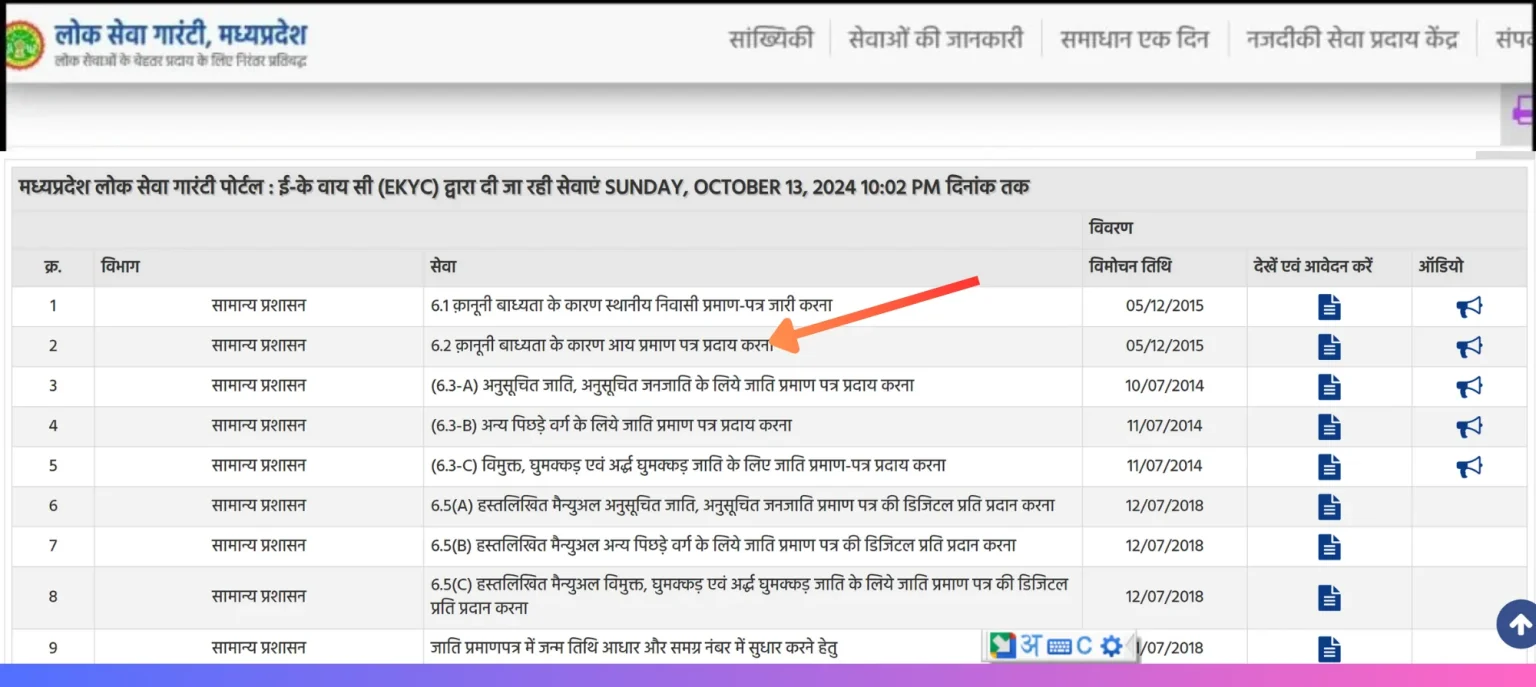Play audio megaphone for 6.3-A caste certificate
Image resolution: width=1536 pixels, height=687 pixels.
[1468, 387]
